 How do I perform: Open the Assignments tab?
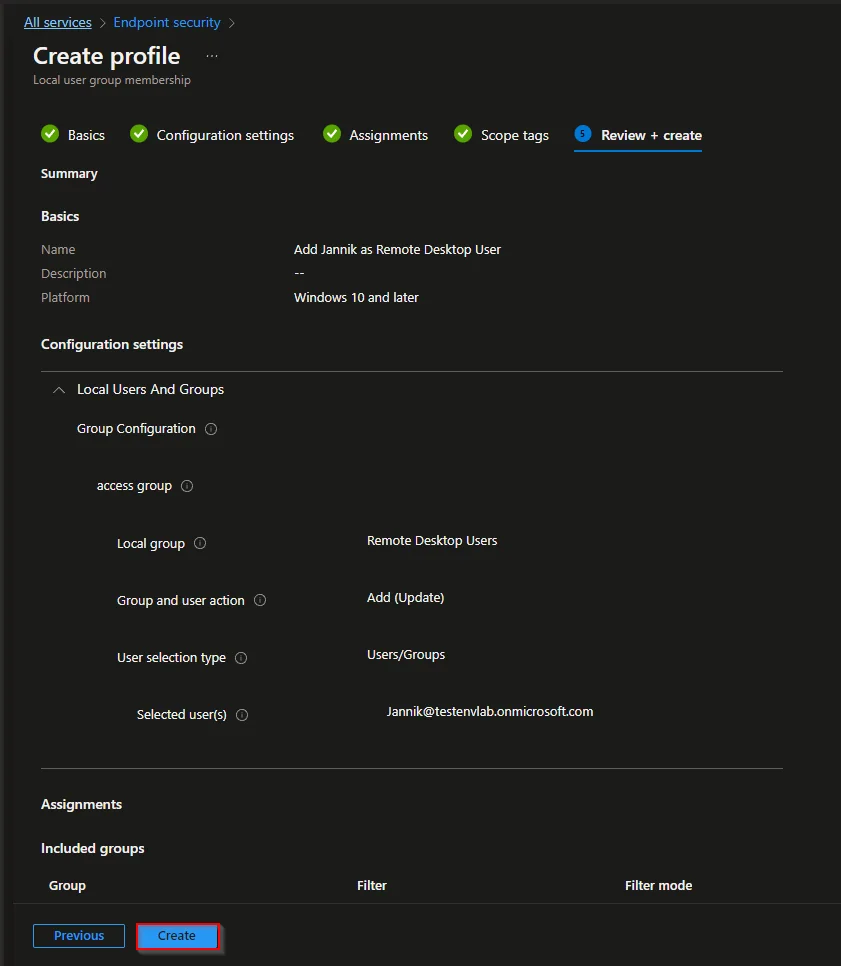[389, 136]
